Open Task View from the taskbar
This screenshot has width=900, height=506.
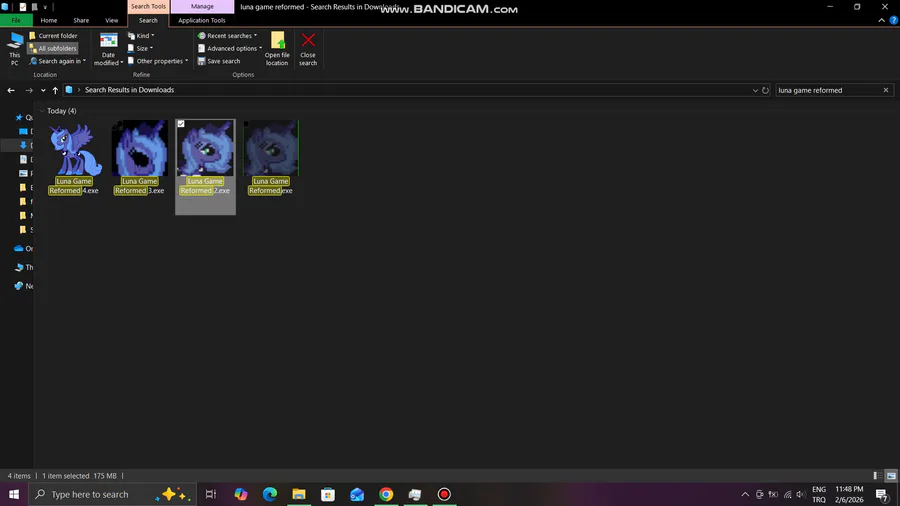coord(211,494)
